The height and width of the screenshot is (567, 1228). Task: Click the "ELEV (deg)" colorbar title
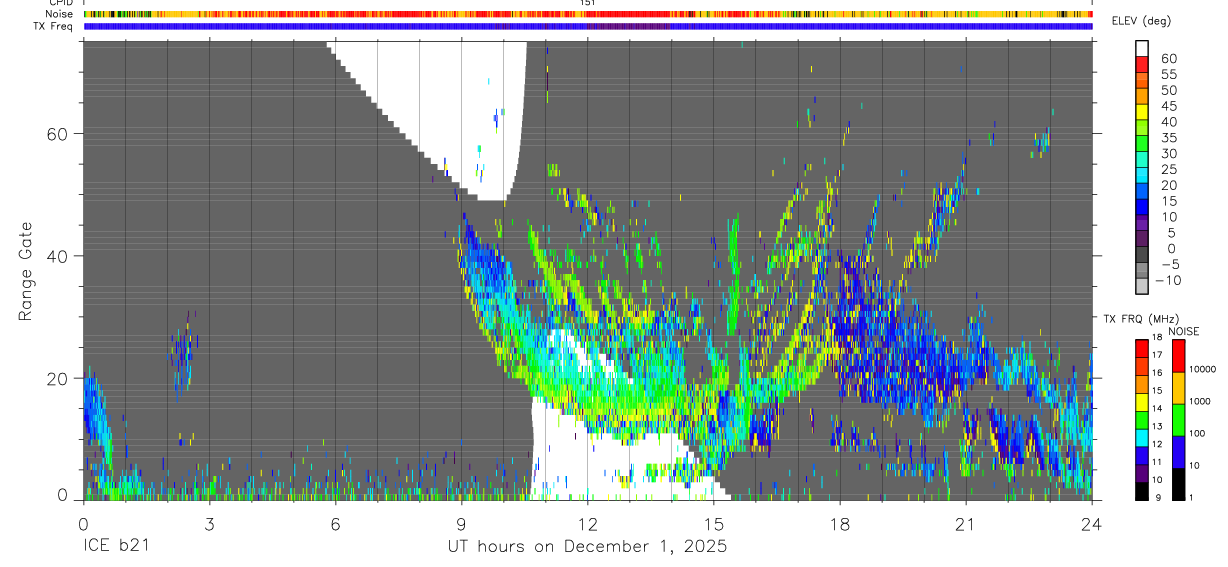[1141, 21]
